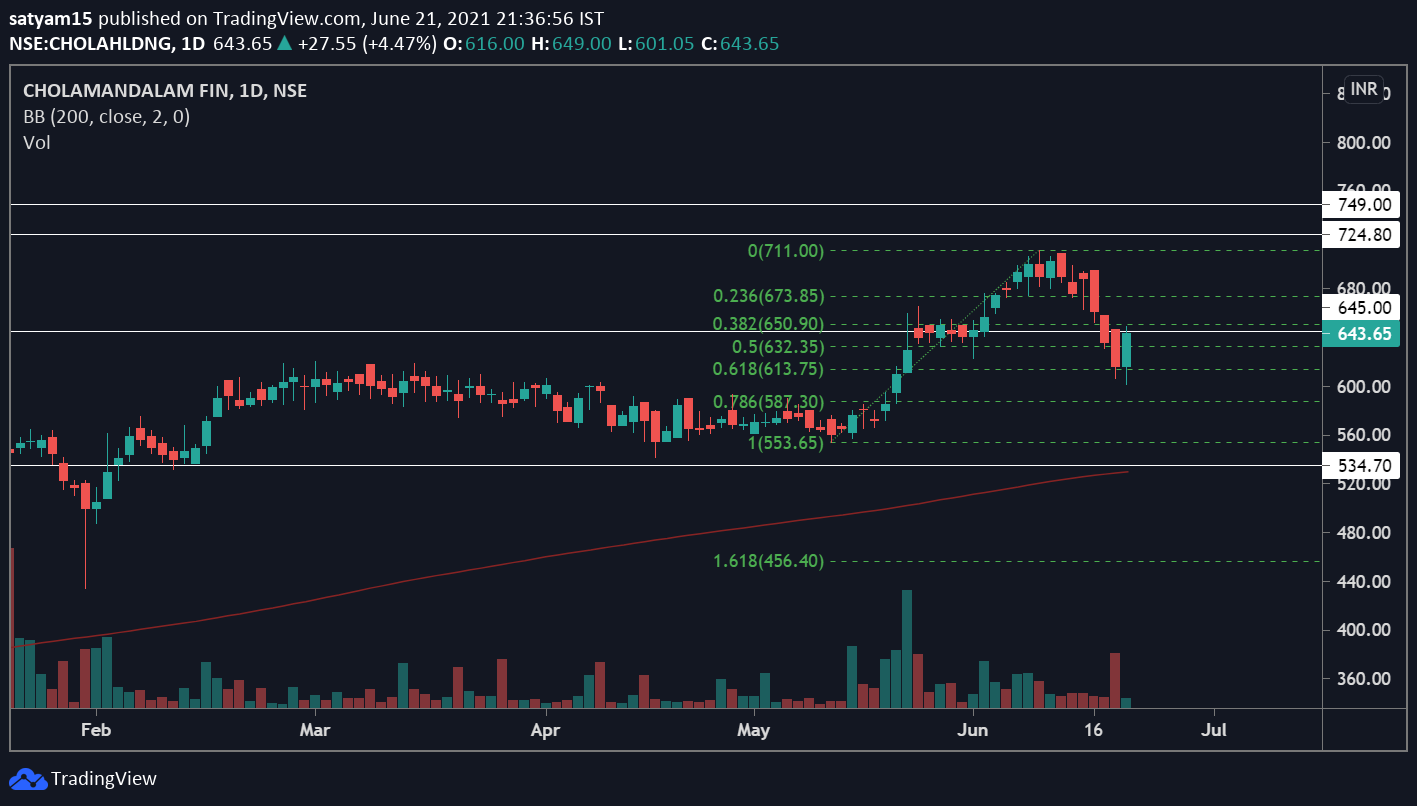Screen dimensions: 1417x806
Task: Click the 0.236(673.85) Fibonacci label
Action: [x=768, y=296]
